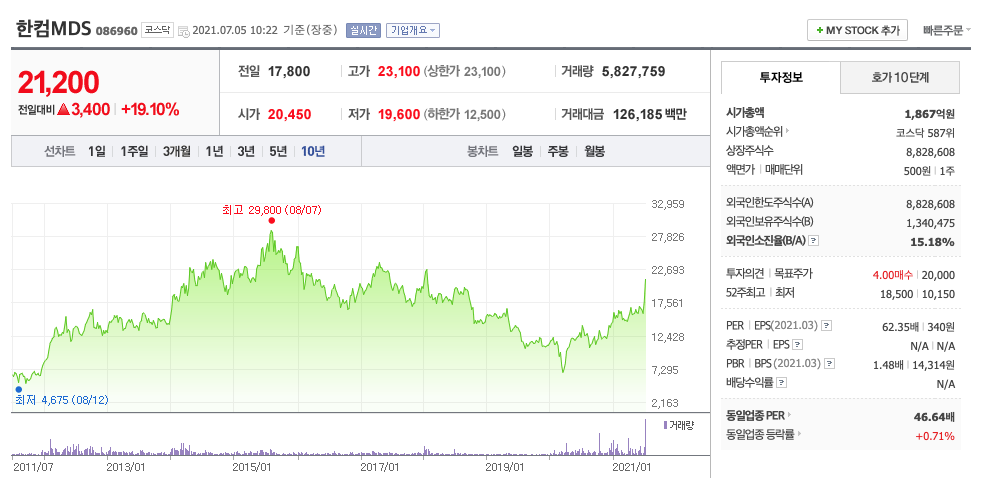Screen dimensions: 982x478
Task: Click the 코스닥 587위 rank value
Action: (925, 132)
